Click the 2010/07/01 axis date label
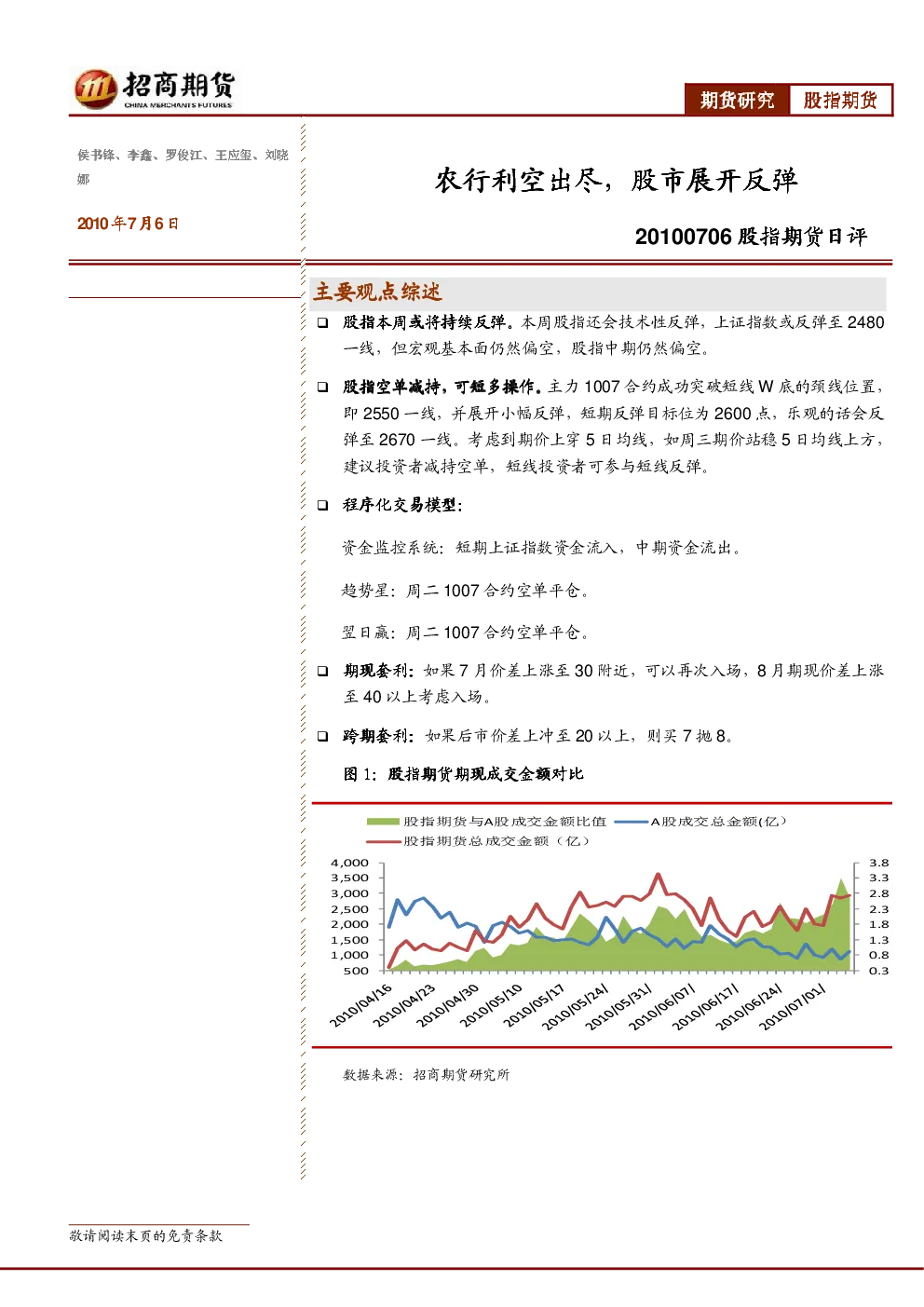Viewport: 924px width, 1307px height. pyautogui.click(x=792, y=1007)
